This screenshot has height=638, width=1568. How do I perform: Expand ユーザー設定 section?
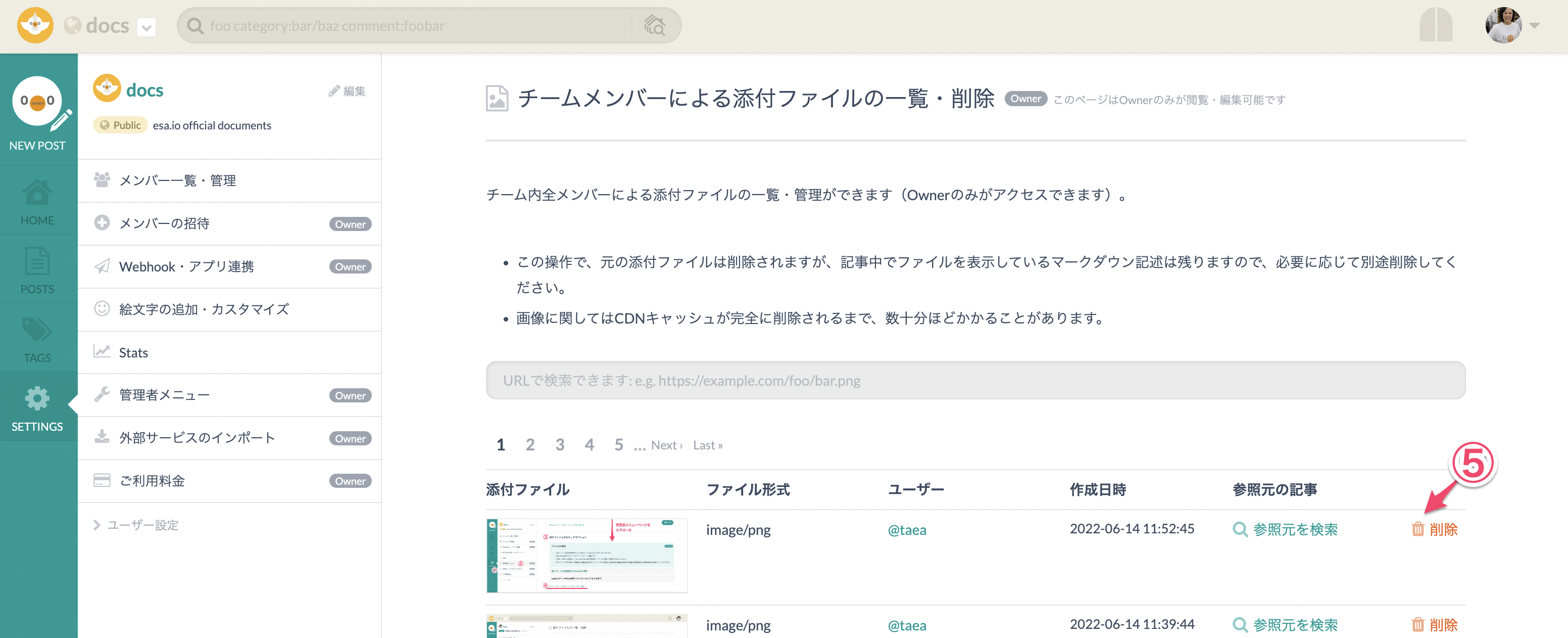136,525
